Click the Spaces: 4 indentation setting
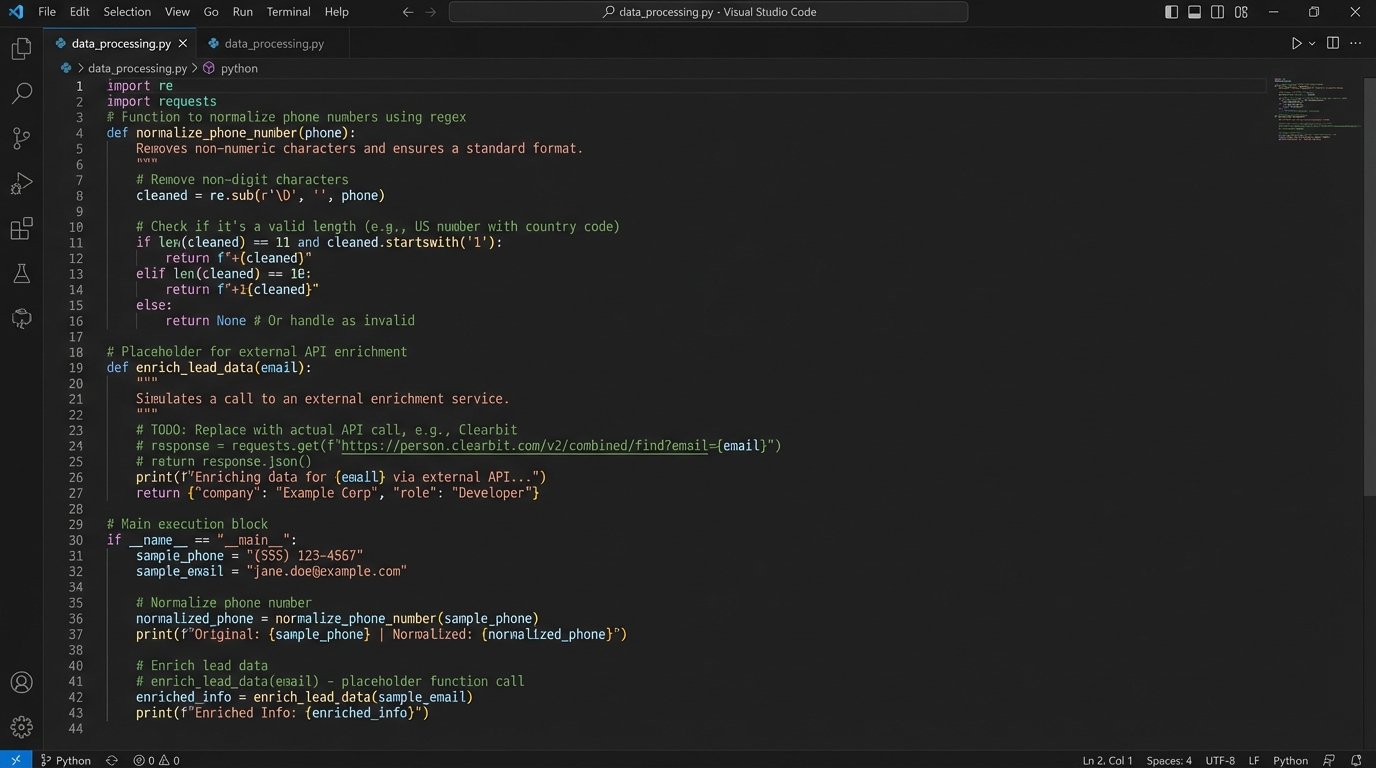 click(x=1168, y=760)
